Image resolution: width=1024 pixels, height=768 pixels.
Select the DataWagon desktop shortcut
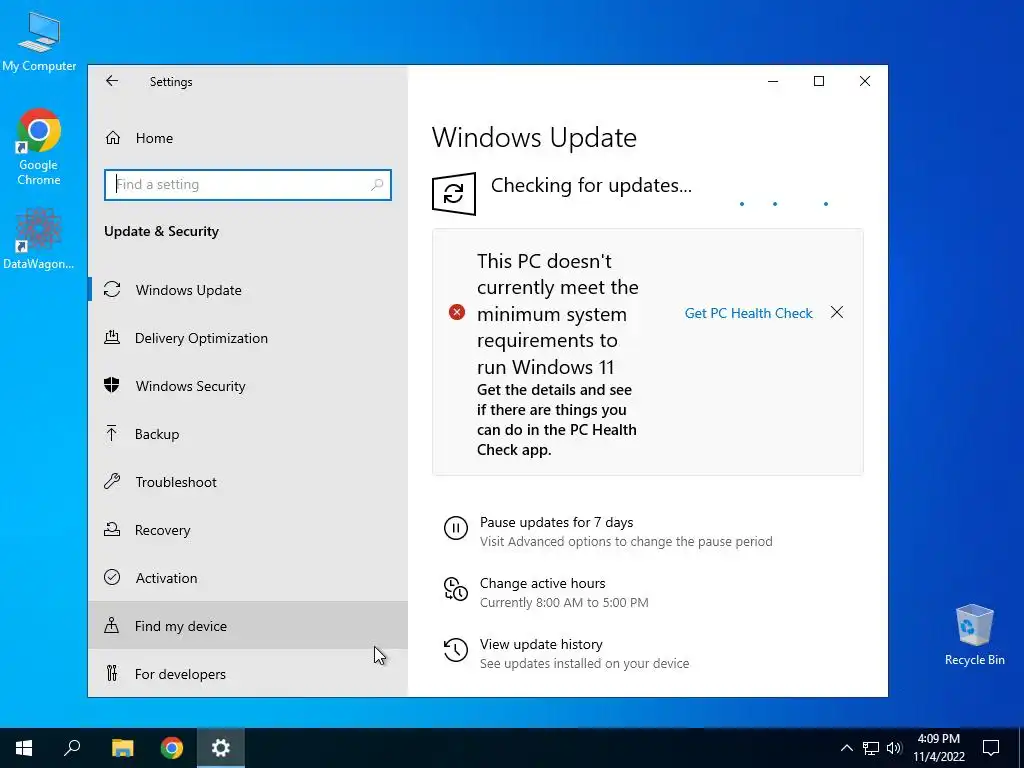point(39,239)
